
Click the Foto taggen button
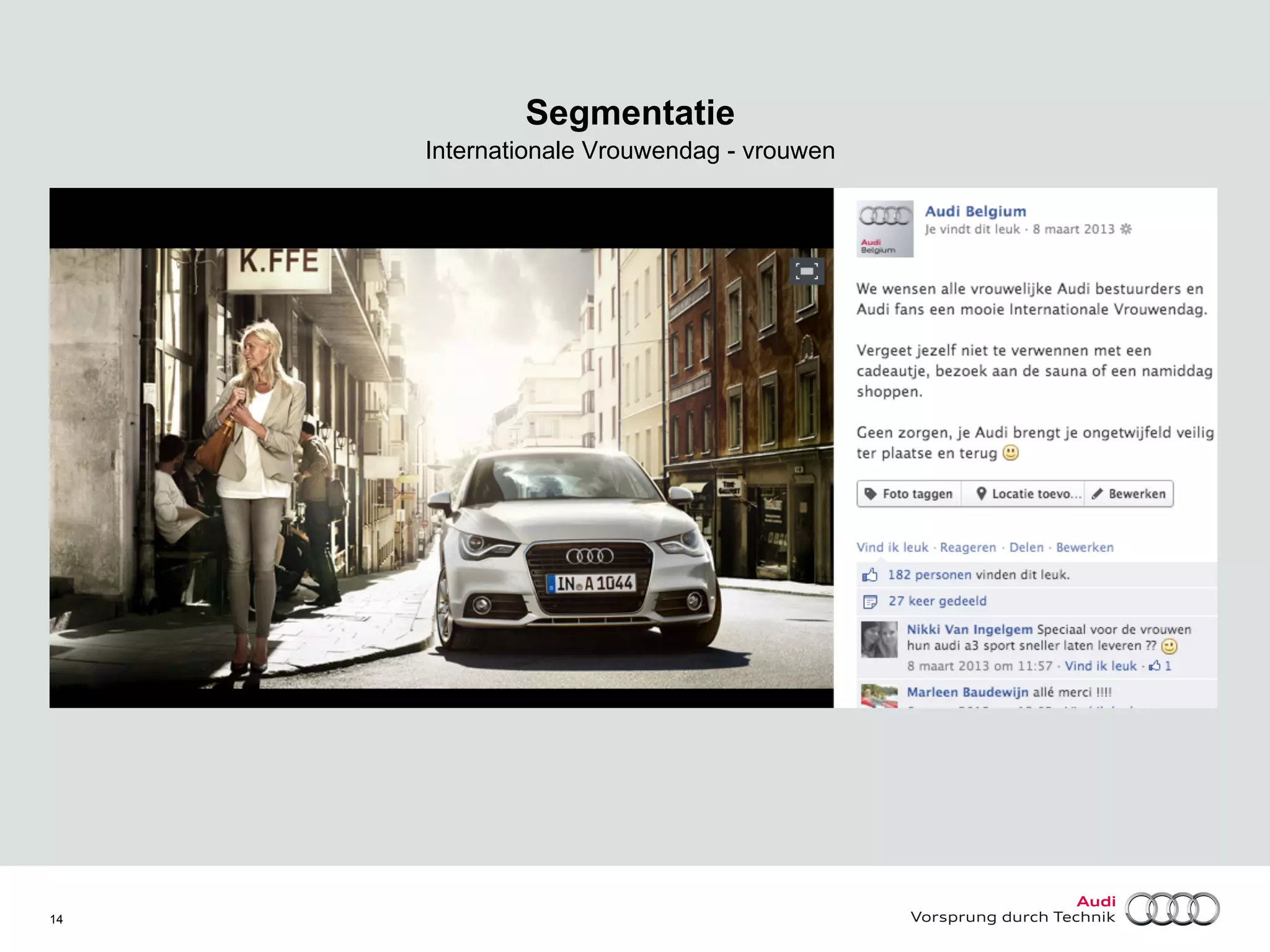909,494
